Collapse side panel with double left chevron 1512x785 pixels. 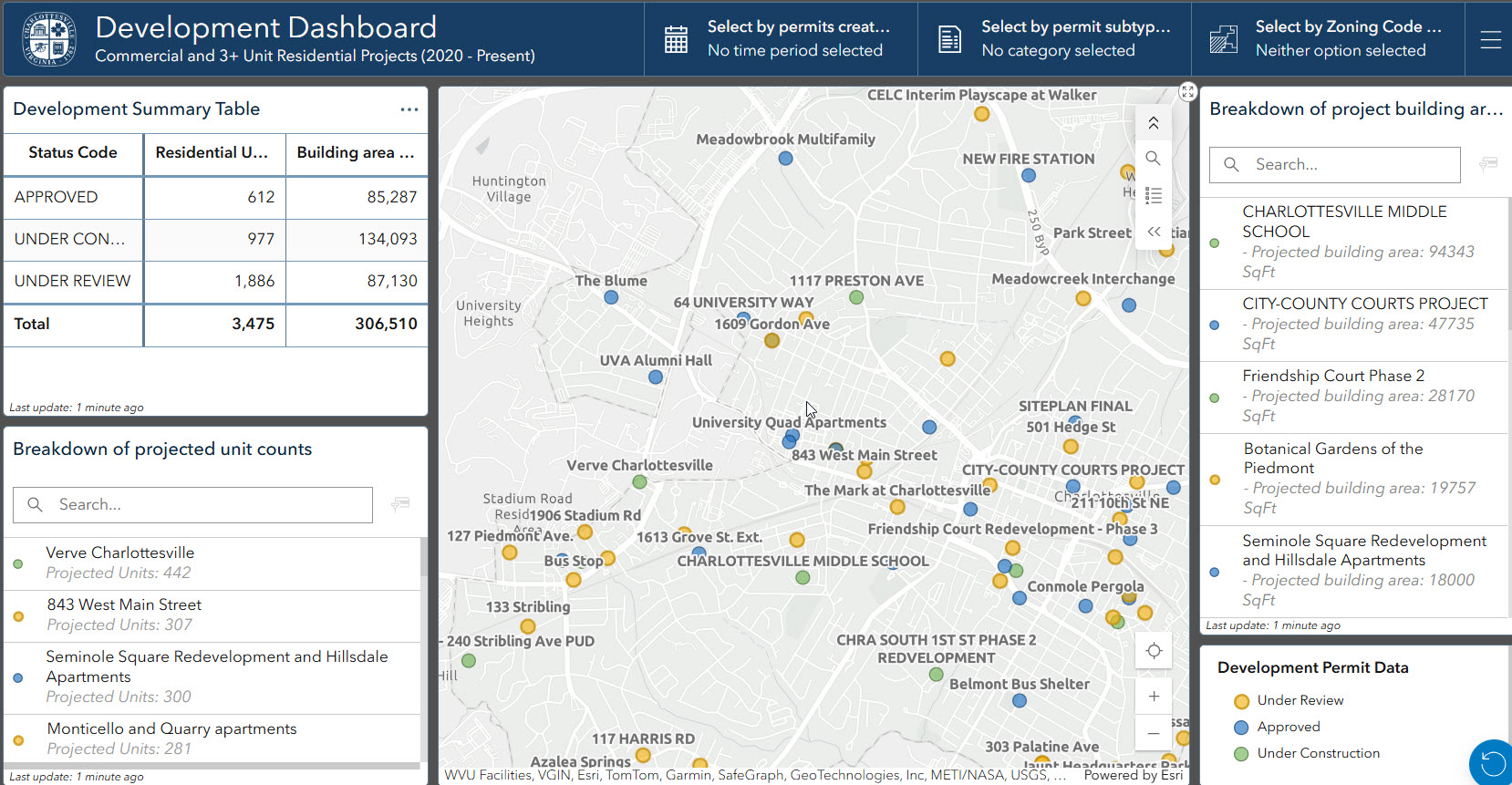click(x=1153, y=232)
